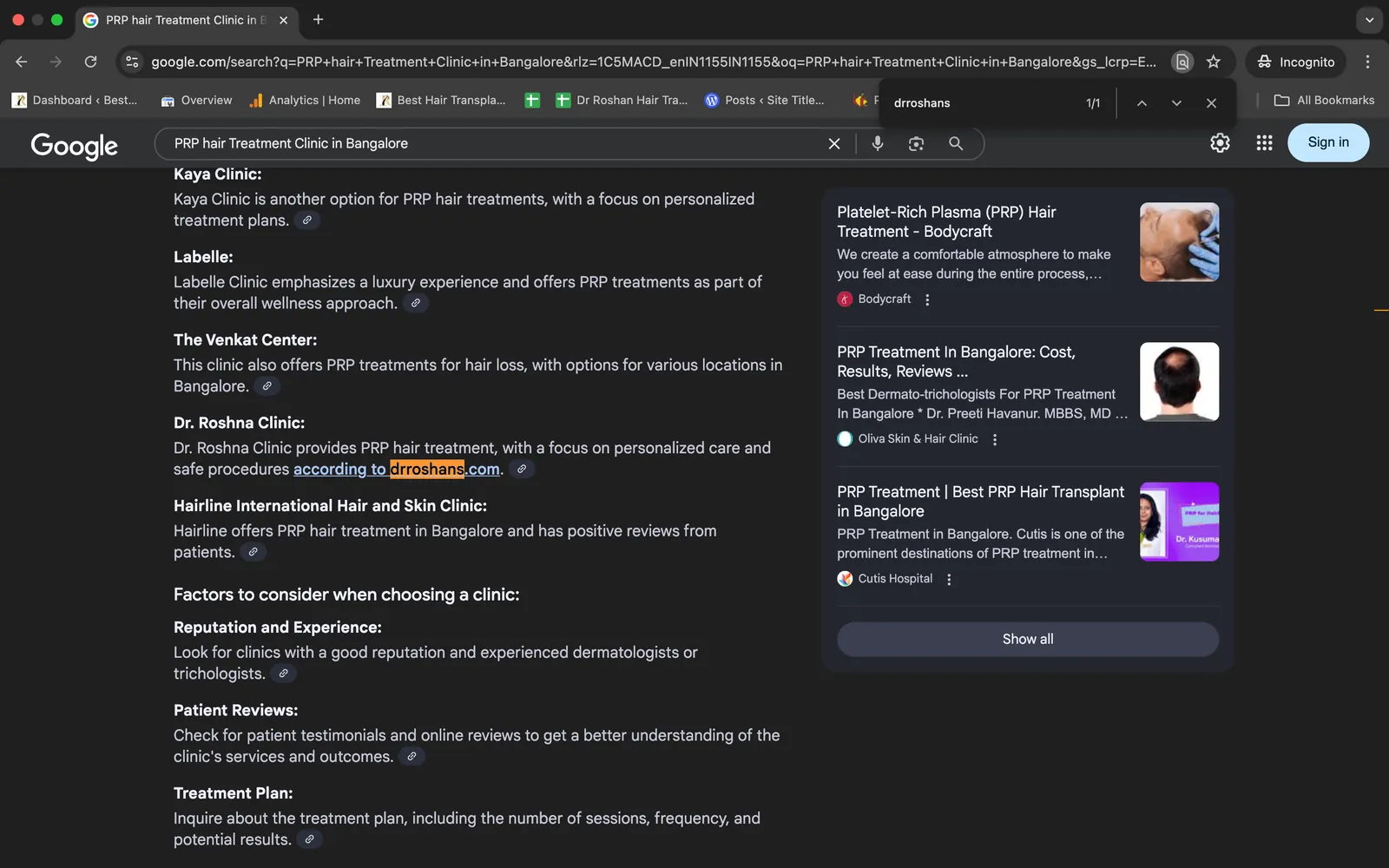The width and height of the screenshot is (1389, 868).
Task: View site information for google.com
Action: coord(132,62)
